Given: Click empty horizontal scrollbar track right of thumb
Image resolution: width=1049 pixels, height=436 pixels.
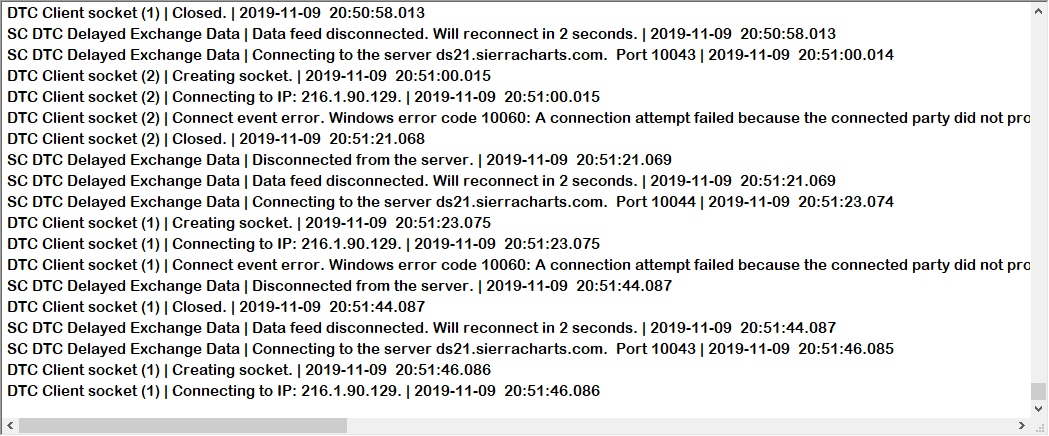Looking at the screenshot, I should [680, 425].
